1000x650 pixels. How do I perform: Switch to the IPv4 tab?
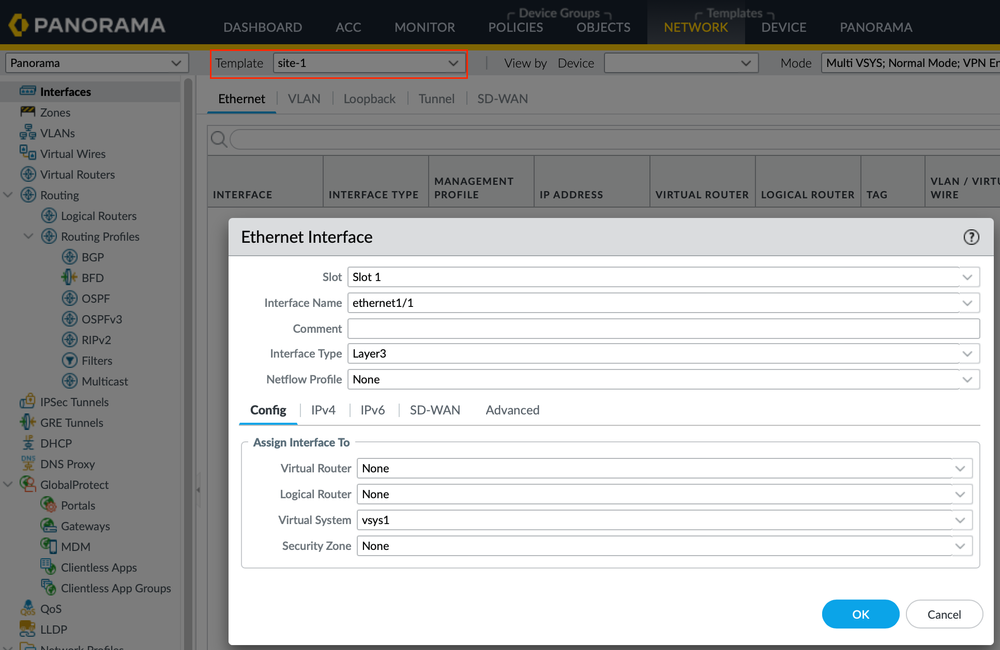click(x=323, y=410)
